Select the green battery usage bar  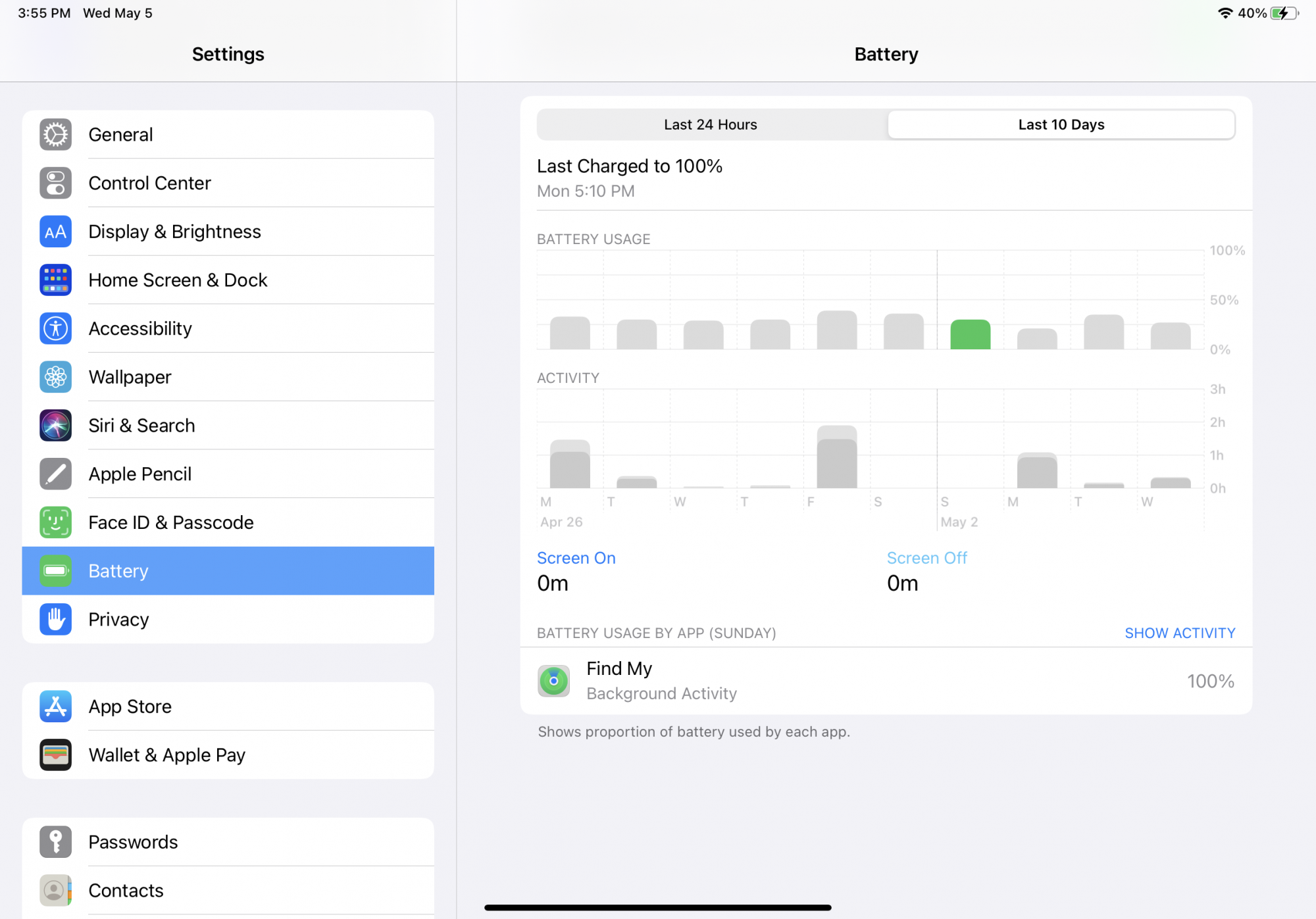click(970, 335)
